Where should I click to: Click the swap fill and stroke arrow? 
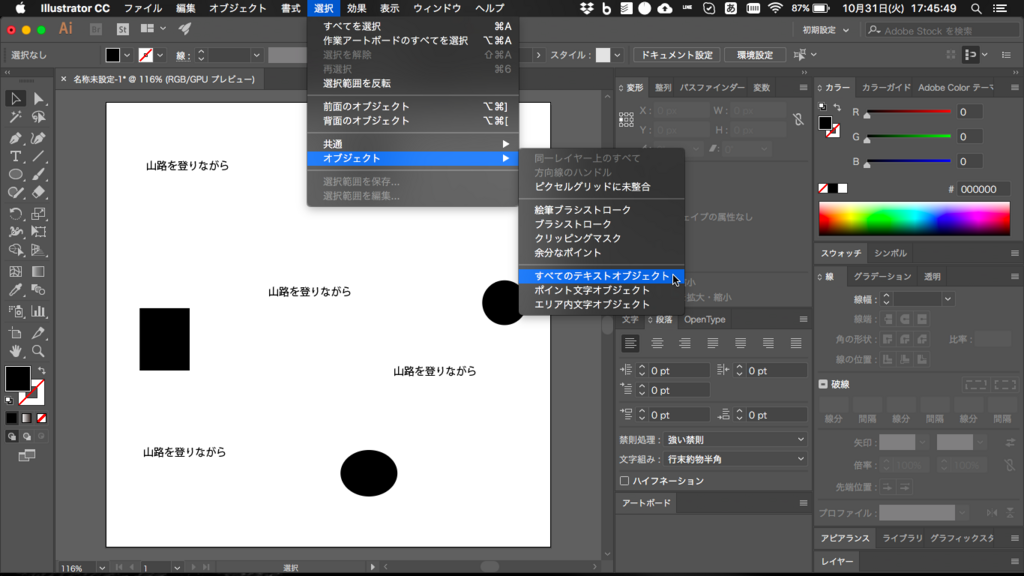coord(41,371)
